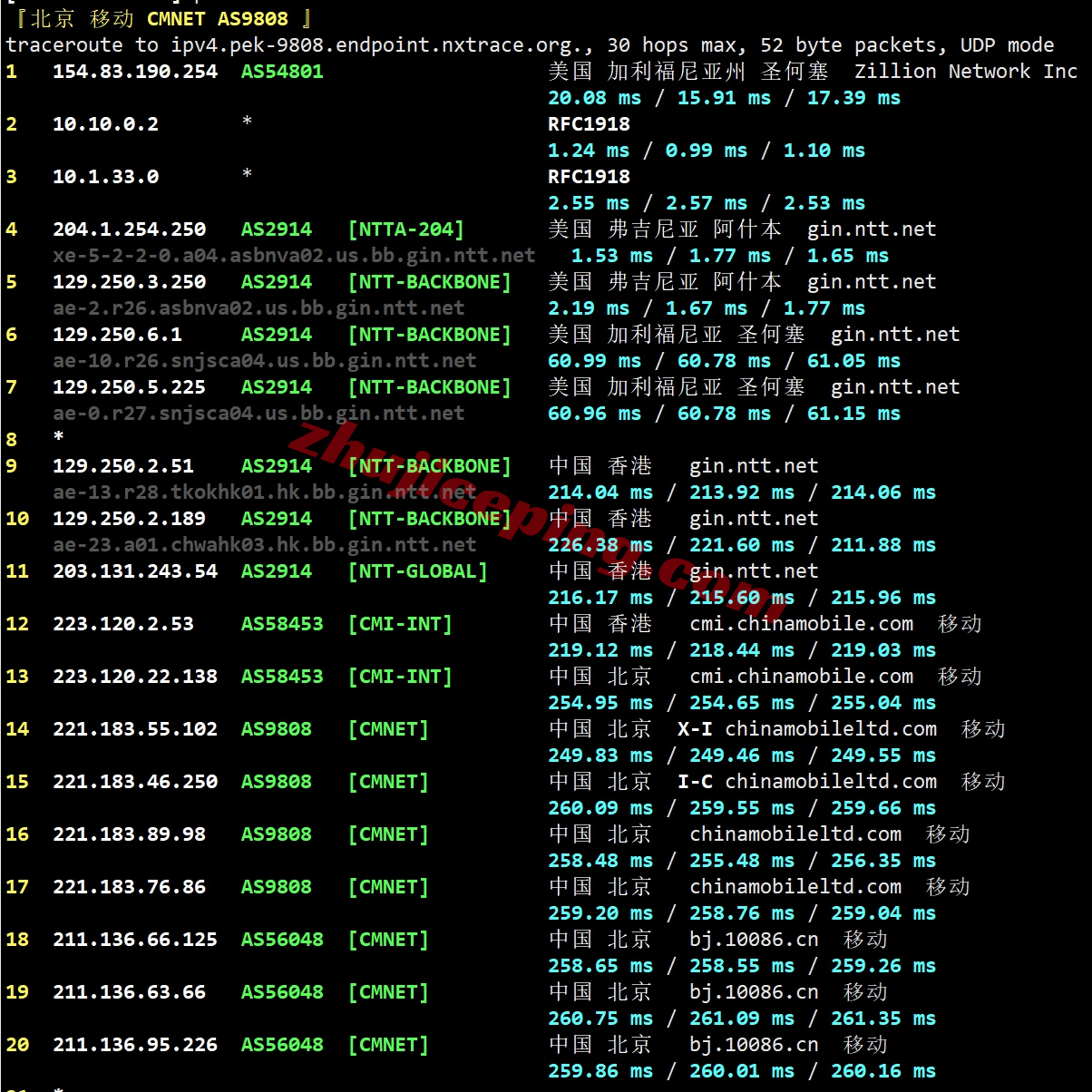Image resolution: width=1092 pixels, height=1092 pixels.
Task: Select AS54801 on hop 1
Action: (282, 72)
